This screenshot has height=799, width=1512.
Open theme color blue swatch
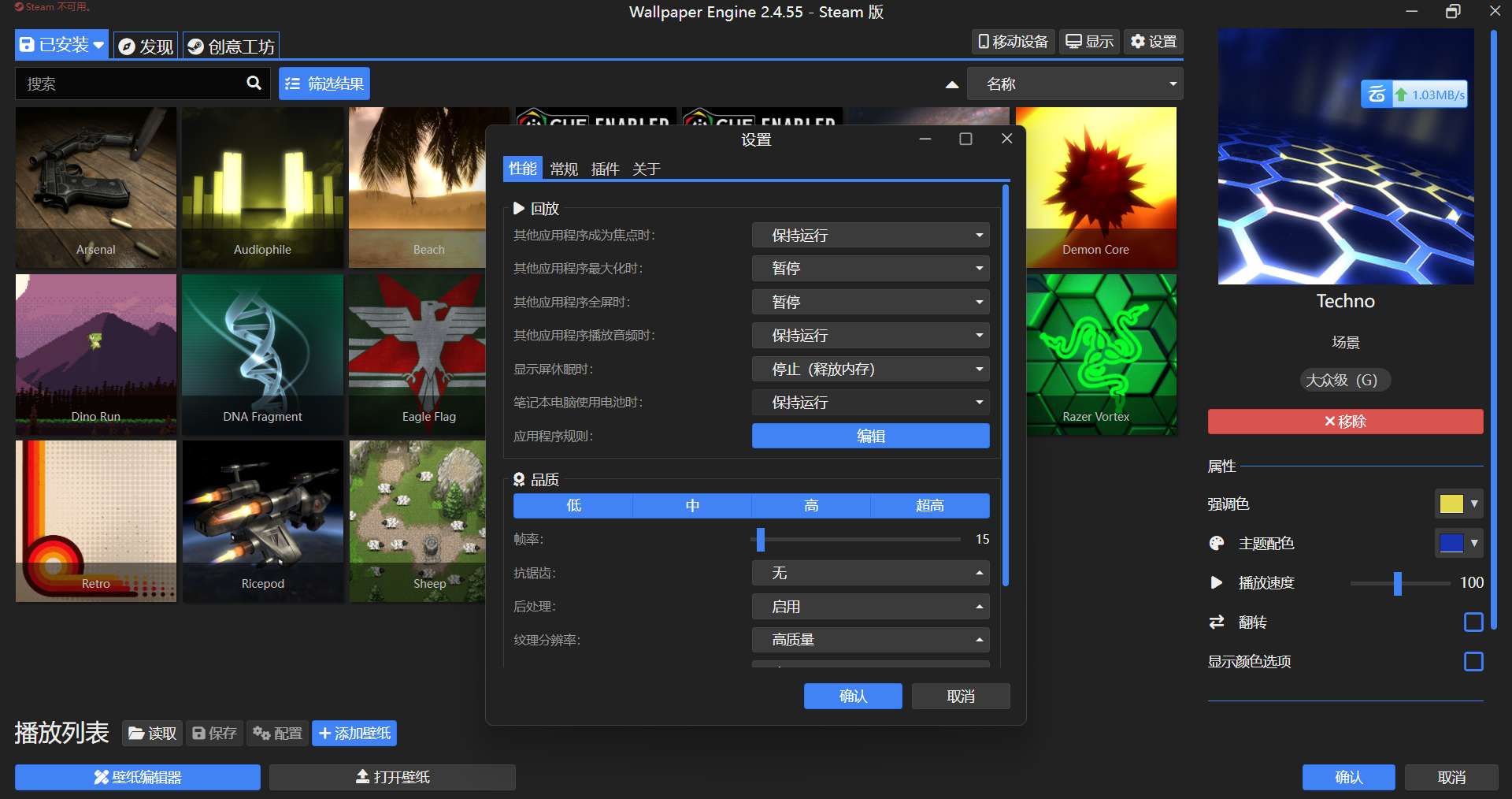pos(1458,543)
